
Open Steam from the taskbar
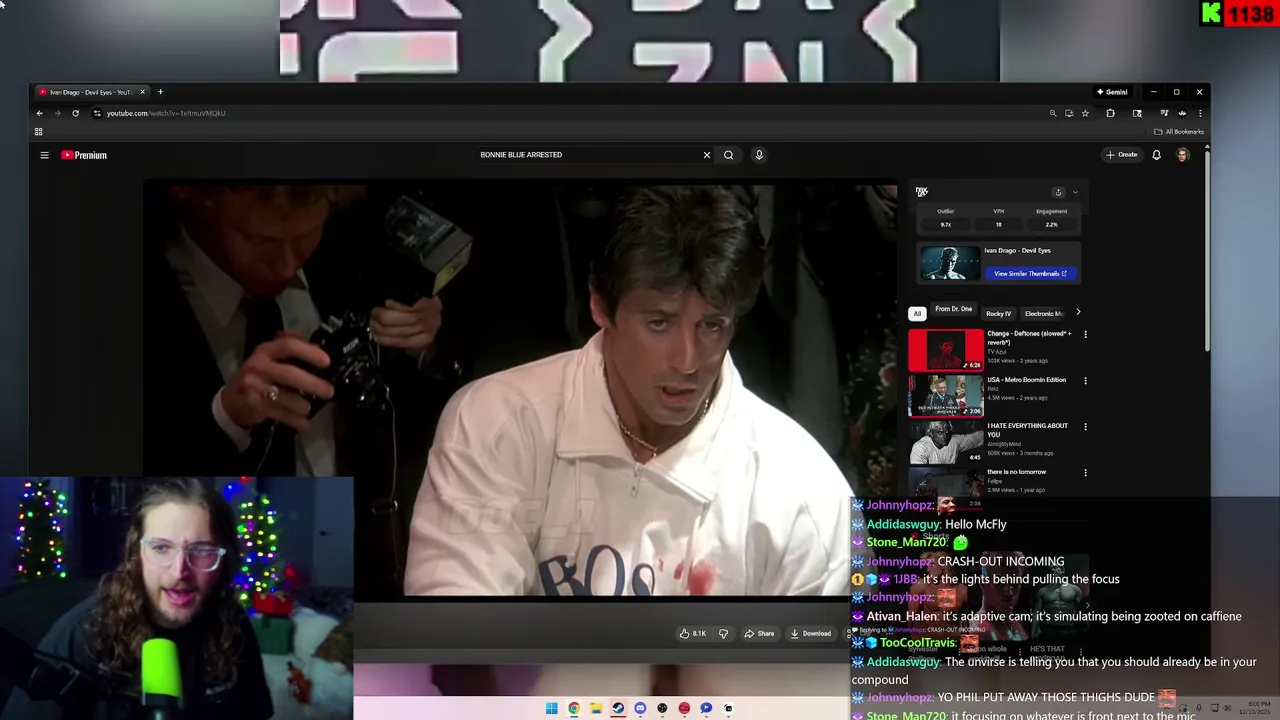point(618,708)
